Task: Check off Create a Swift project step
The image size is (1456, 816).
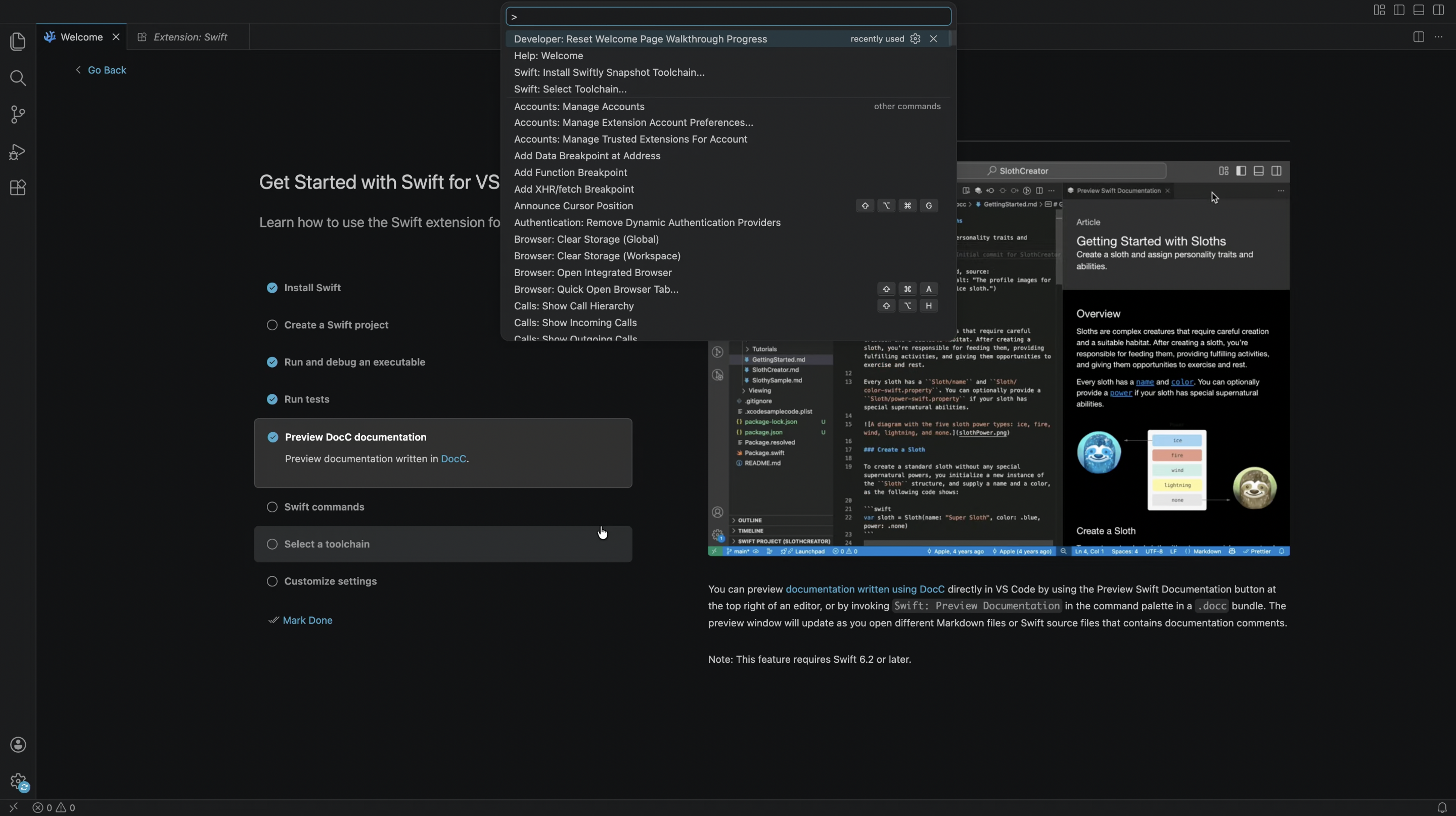Action: [272, 325]
